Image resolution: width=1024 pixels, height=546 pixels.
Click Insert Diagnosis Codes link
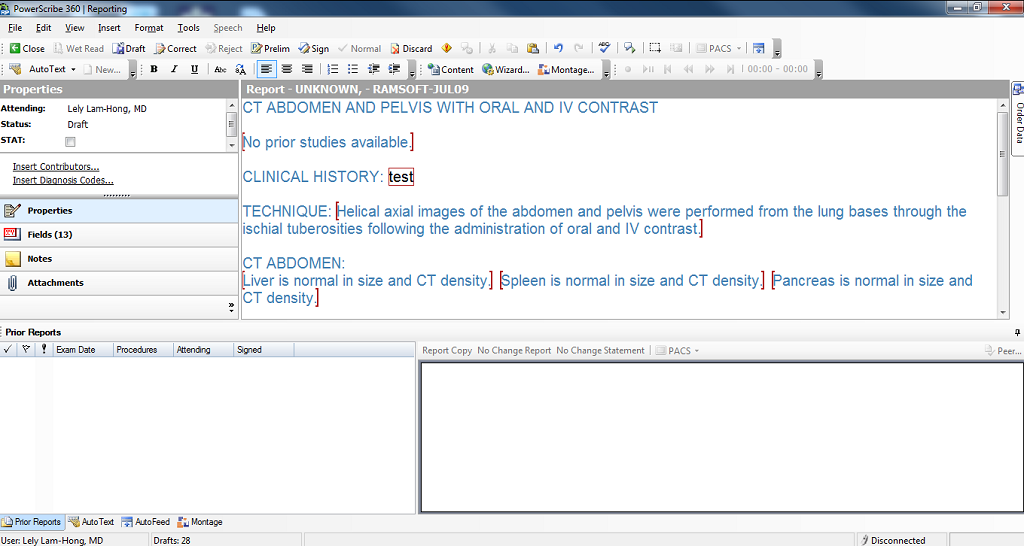[x=63, y=181]
